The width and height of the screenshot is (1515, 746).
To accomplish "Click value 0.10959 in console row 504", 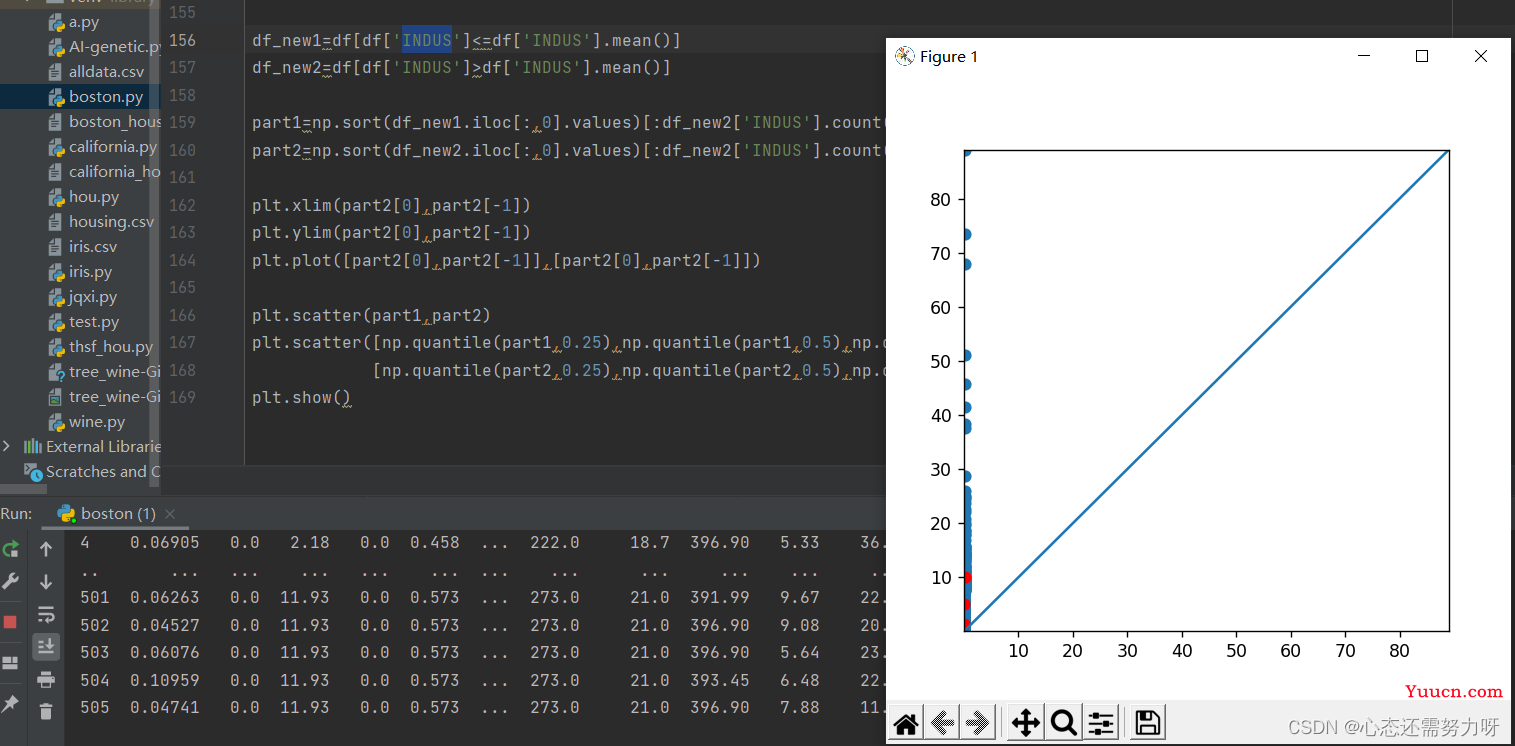I will pos(165,680).
